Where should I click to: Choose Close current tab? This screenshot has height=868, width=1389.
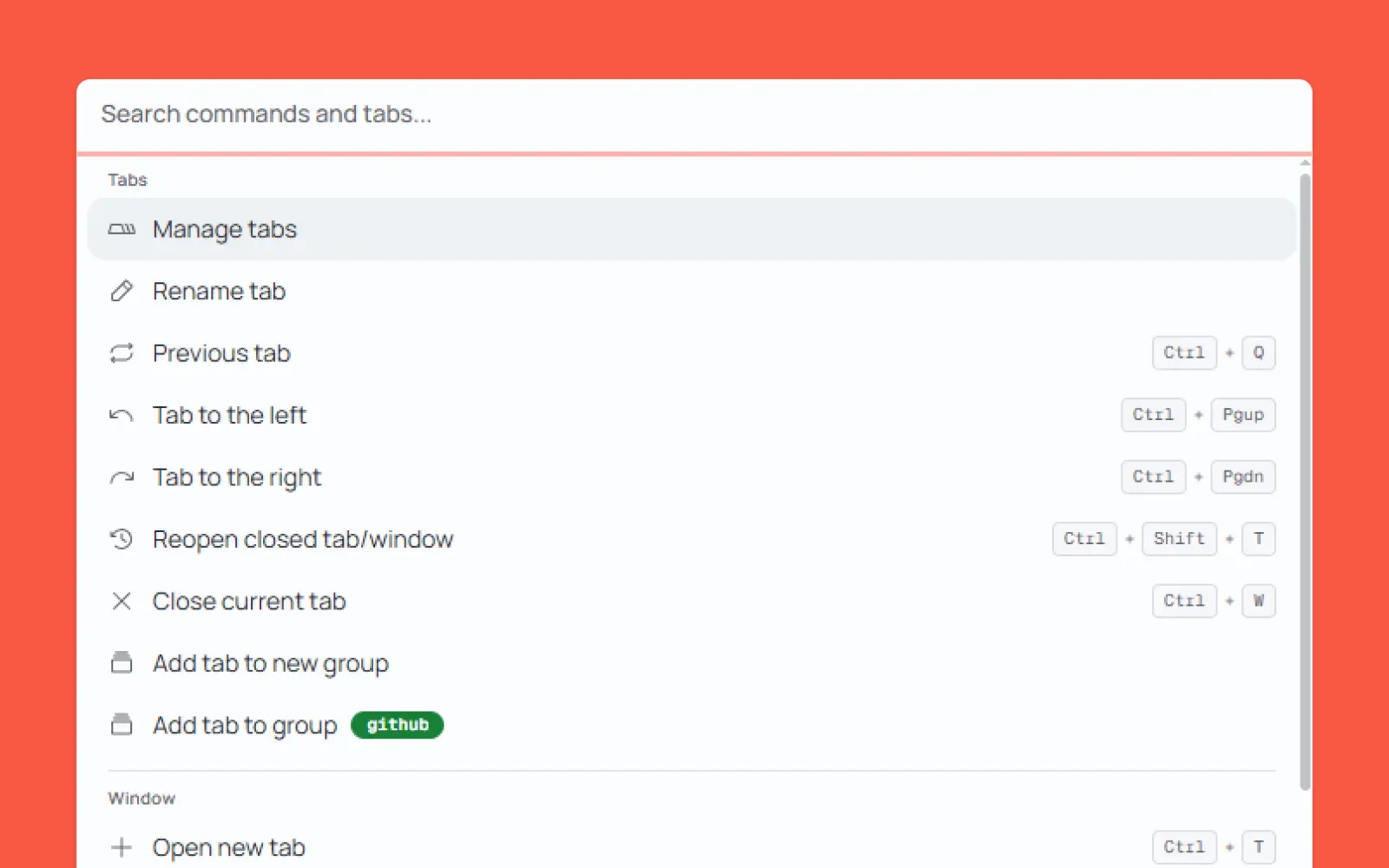pos(692,601)
